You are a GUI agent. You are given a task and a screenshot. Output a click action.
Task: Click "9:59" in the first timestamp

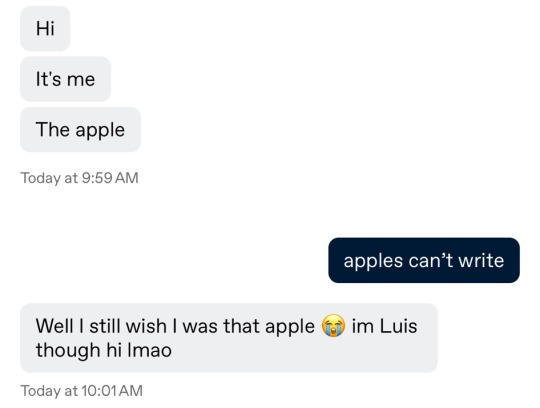(x=97, y=178)
